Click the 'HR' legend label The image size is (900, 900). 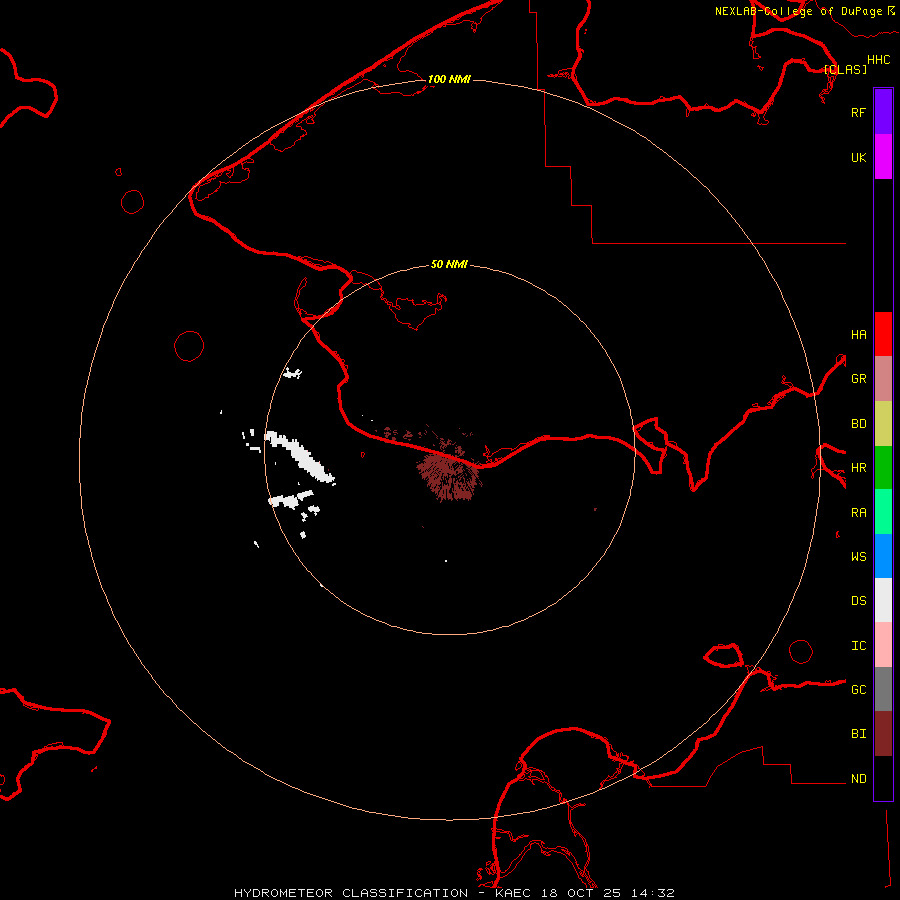click(859, 467)
